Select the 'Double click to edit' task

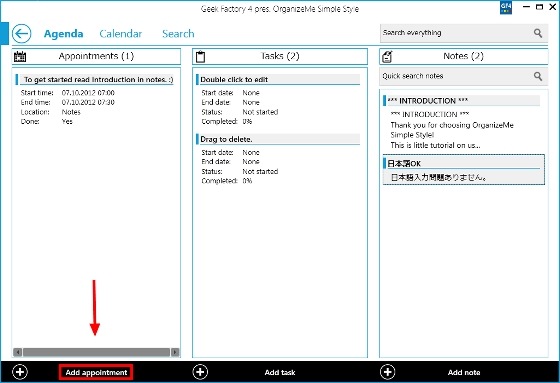[278, 80]
